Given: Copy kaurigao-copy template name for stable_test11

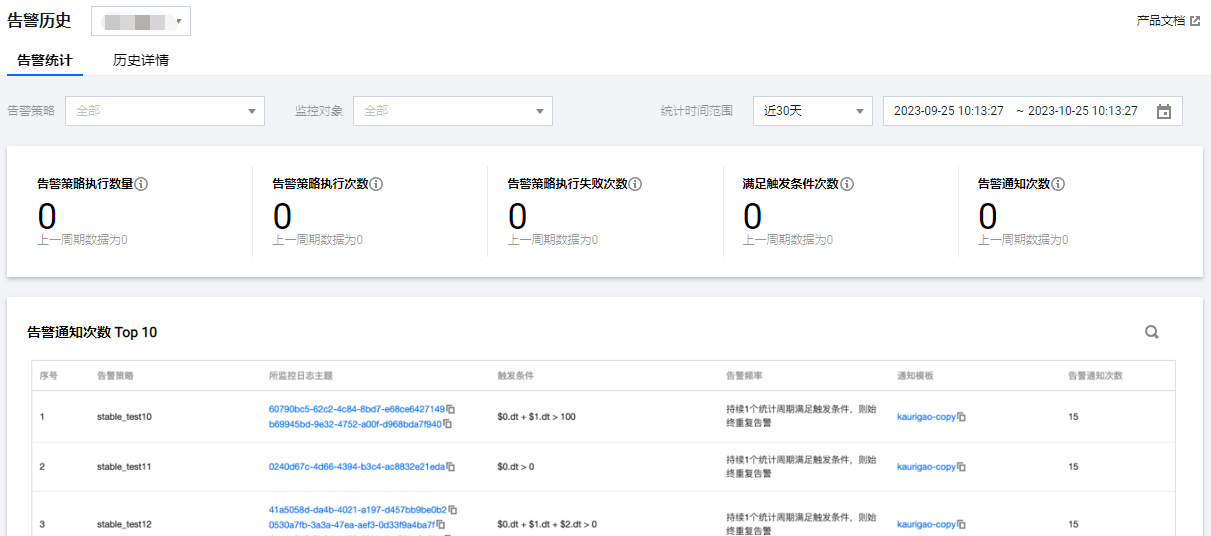Looking at the screenshot, I should 962,467.
